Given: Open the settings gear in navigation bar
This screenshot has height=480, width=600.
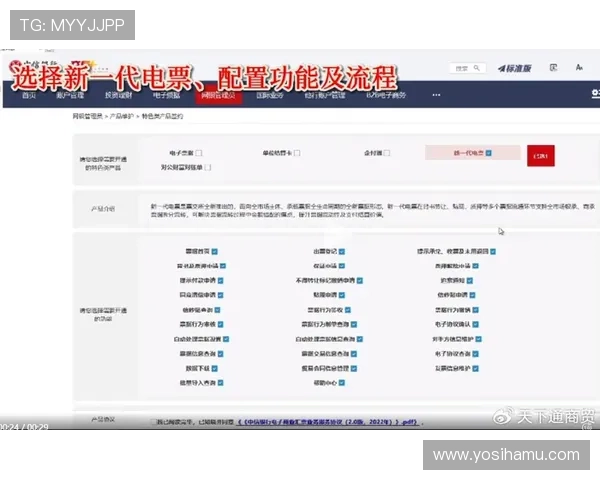Looking at the screenshot, I should (x=596, y=94).
